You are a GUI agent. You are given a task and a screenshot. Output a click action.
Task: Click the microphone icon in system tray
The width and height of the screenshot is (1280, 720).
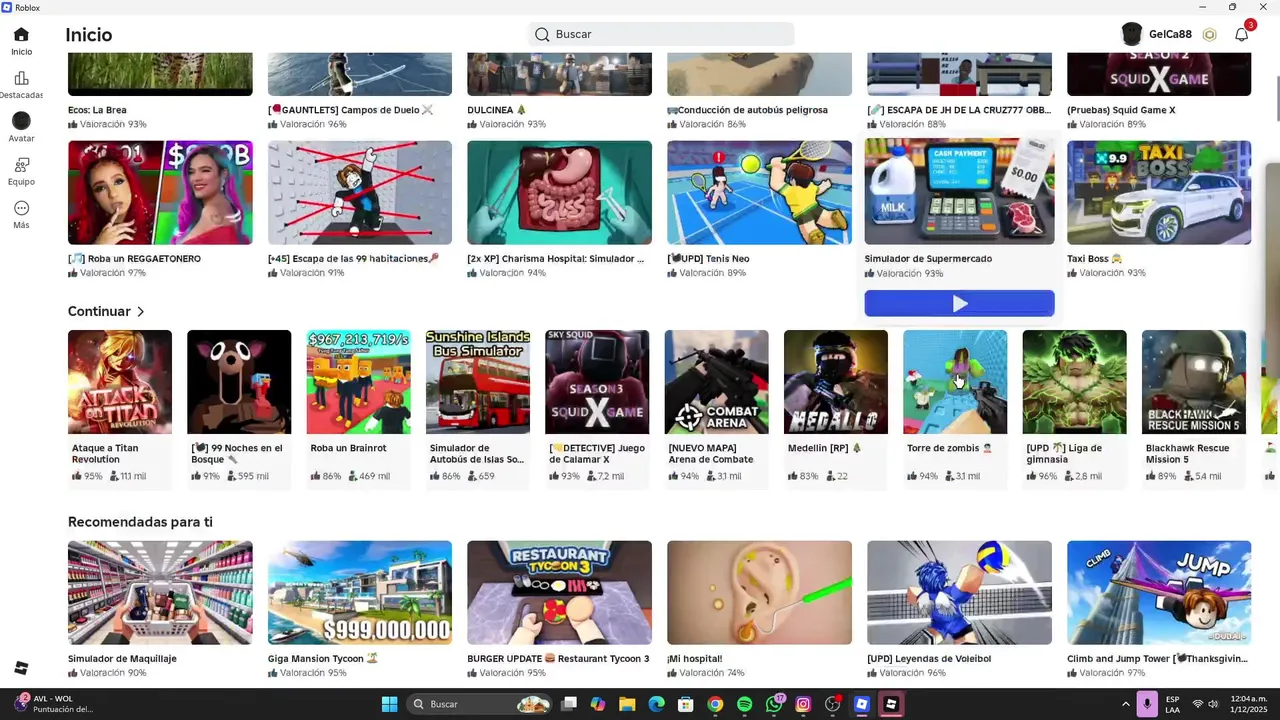pyautogui.click(x=1148, y=704)
